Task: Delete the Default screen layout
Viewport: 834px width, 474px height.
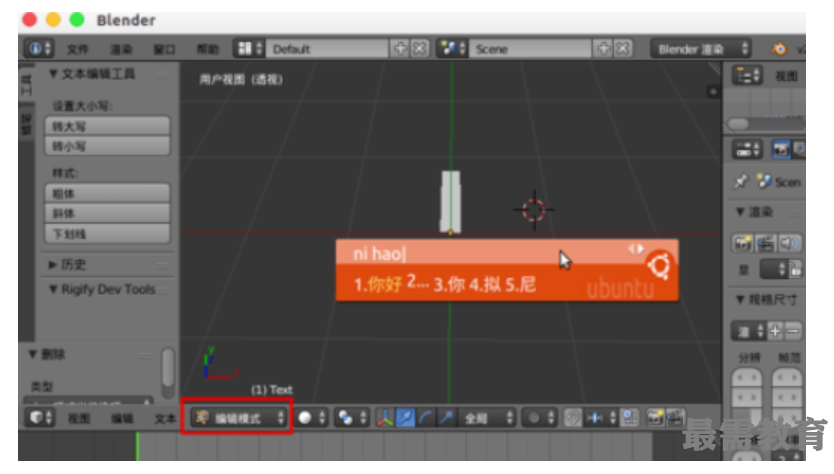Action: pyautogui.click(x=420, y=49)
